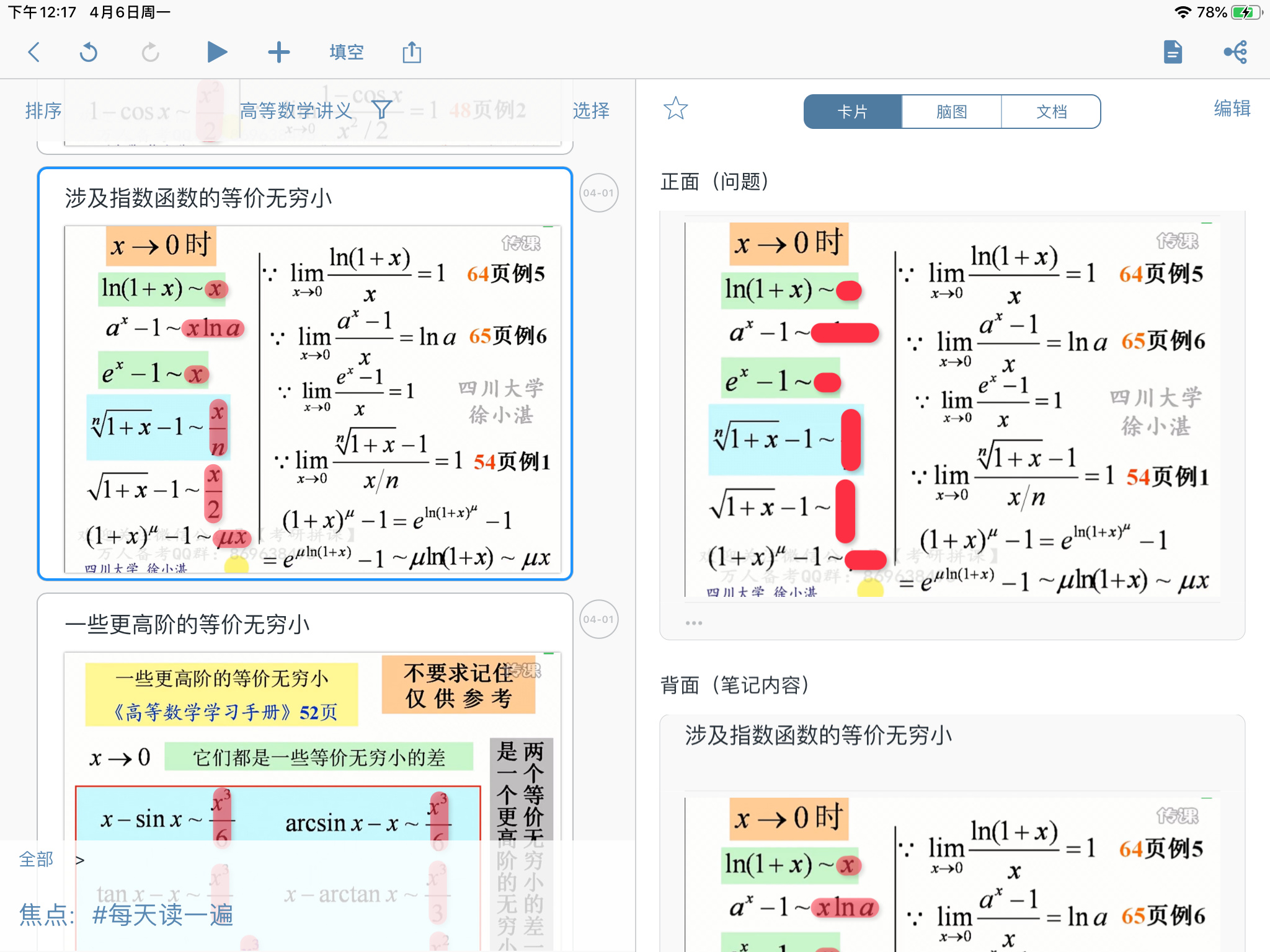
Task: Reveal mask after (1+x)^μ−1 on front
Action: pos(866,560)
